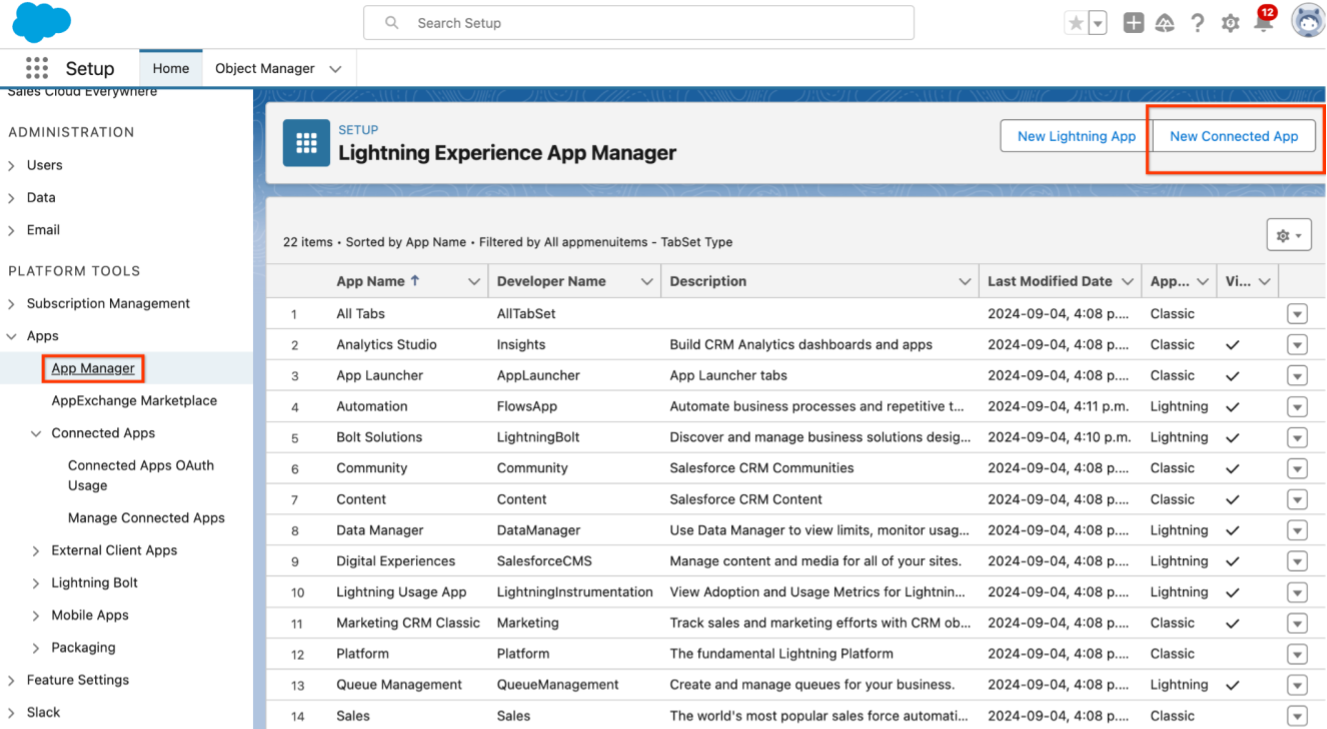Viewport: 1327px width, 729px height.
Task: Open row actions for All Tabs
Action: coord(1297,314)
